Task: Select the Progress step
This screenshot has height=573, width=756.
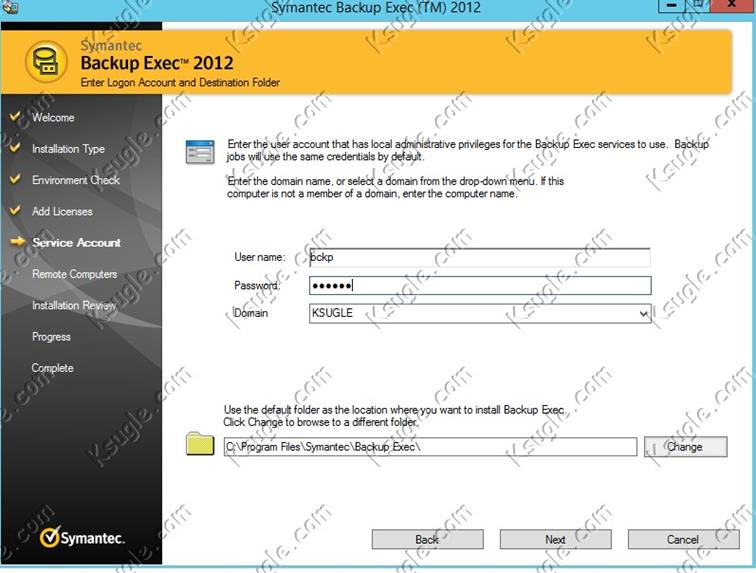Action: pos(51,337)
